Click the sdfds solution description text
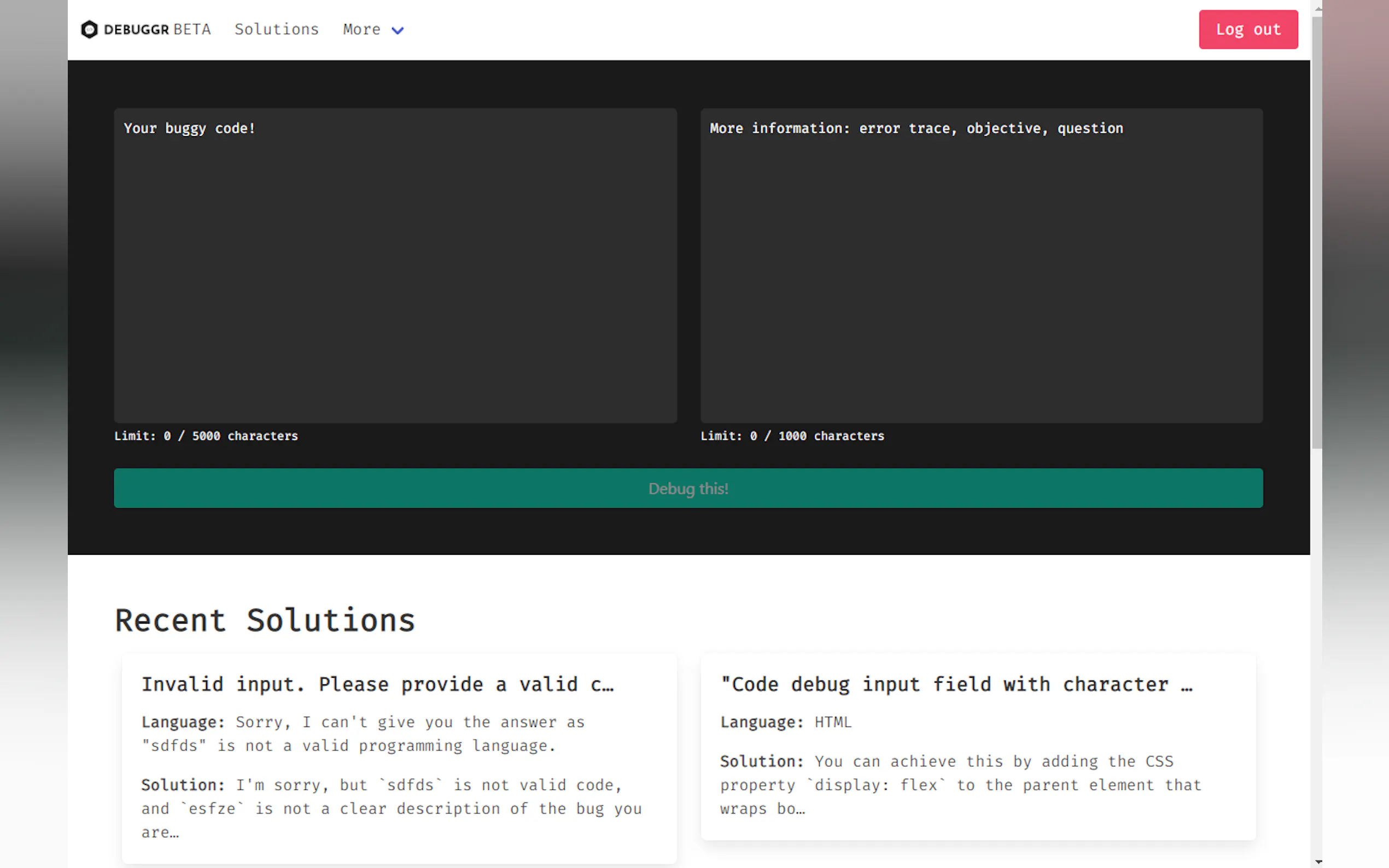This screenshot has height=868, width=1389. tap(390, 808)
